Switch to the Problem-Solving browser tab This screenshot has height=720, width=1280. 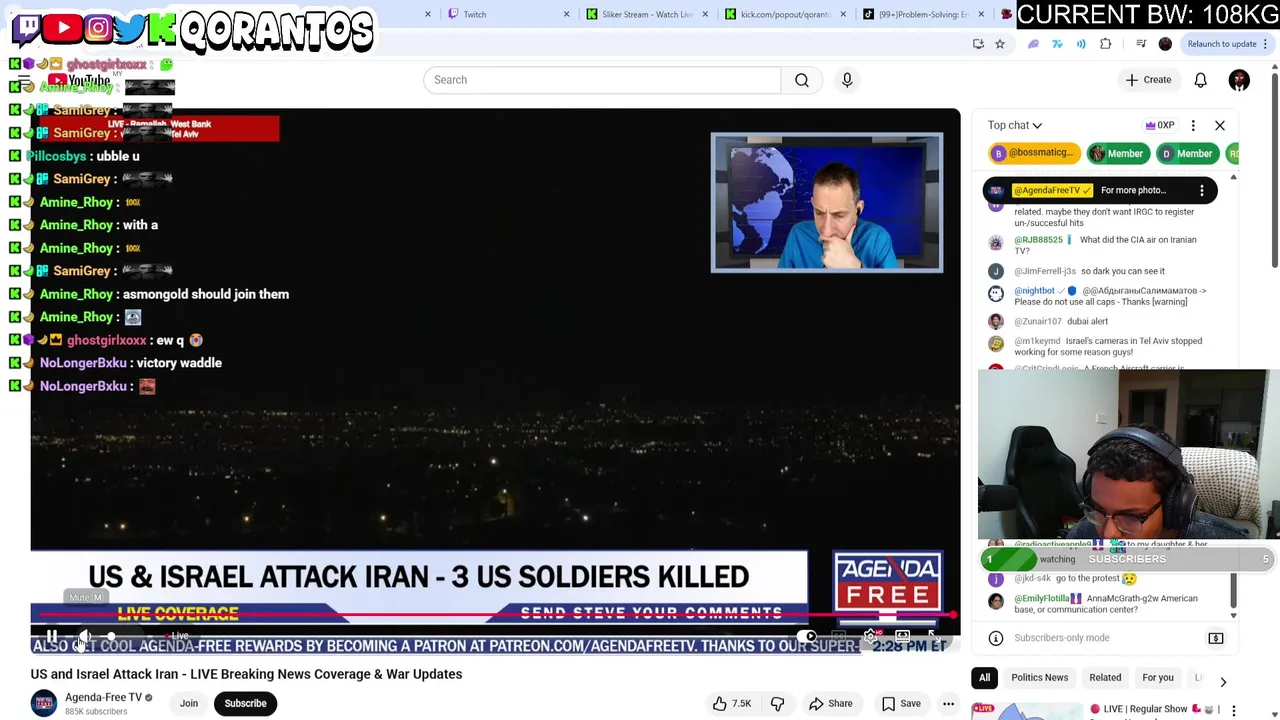(x=923, y=14)
